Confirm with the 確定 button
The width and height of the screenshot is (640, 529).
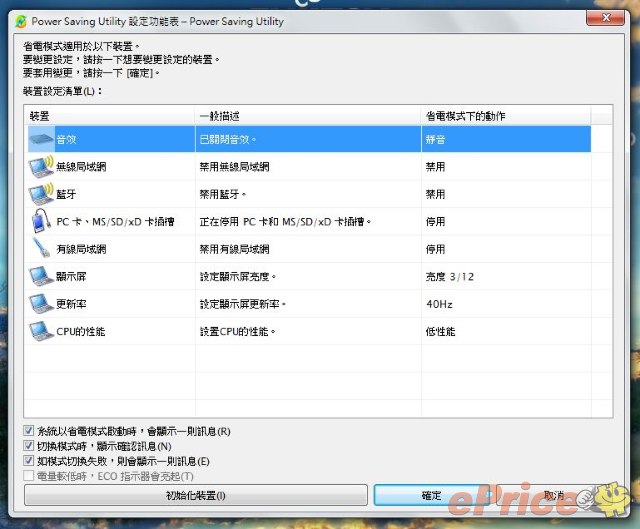click(432, 496)
